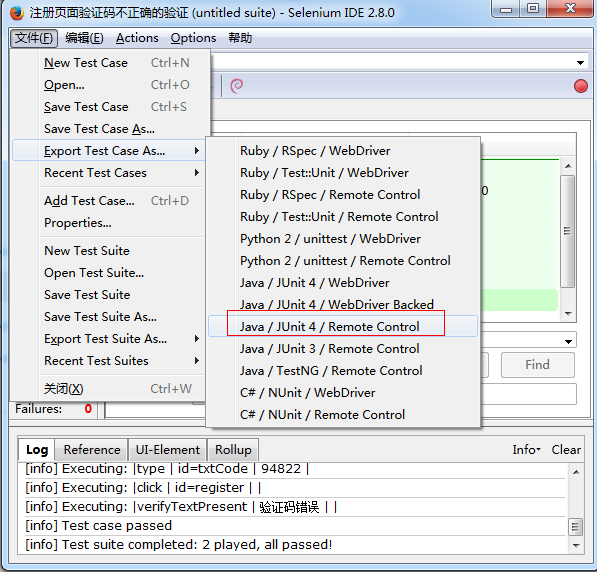
Task: Export as C# / NUnit / WebDriver
Action: (343, 393)
